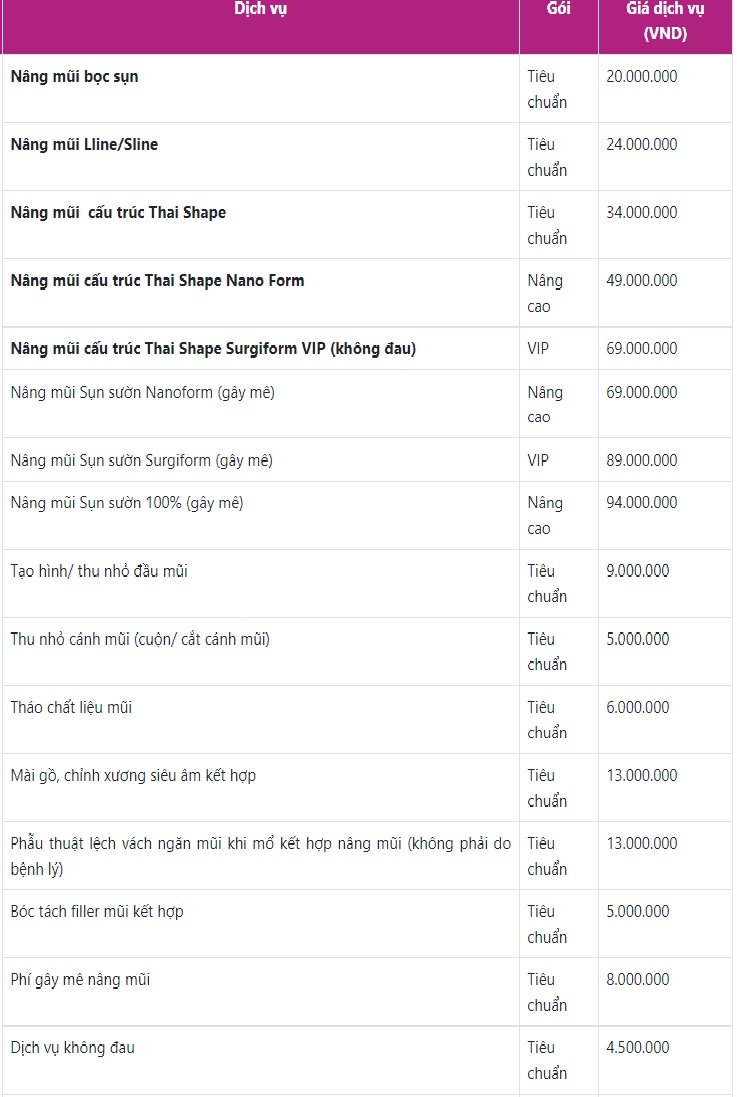Select Bóc tách filler mũi kết hợp
Screen dimensions: 737x1097
point(97,911)
